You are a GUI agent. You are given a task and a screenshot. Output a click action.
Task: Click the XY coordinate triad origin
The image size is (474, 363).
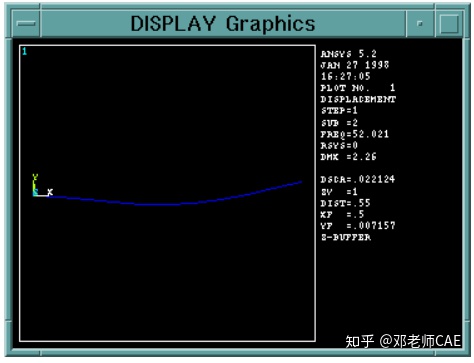click(35, 194)
